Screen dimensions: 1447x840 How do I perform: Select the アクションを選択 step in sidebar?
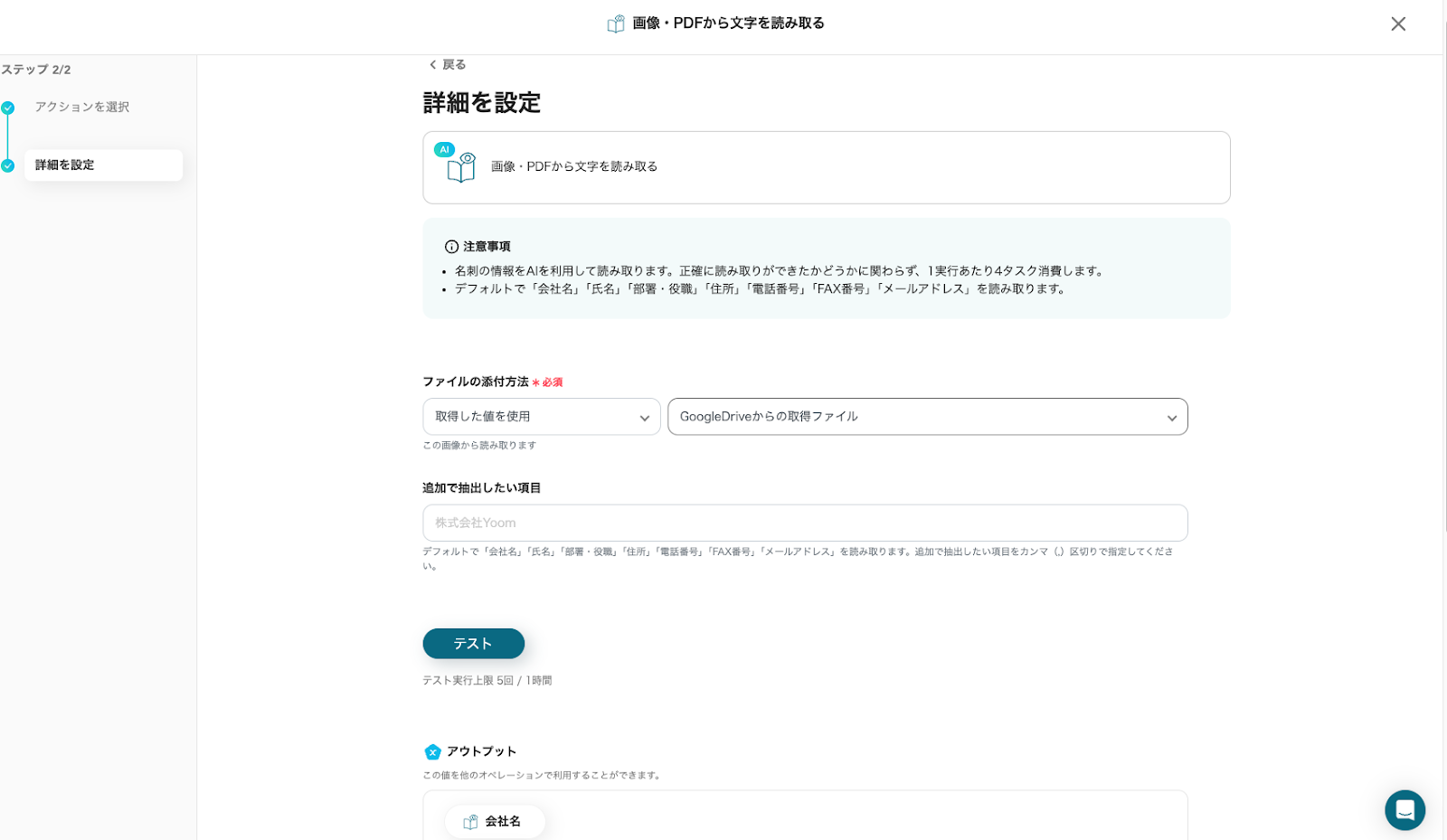tap(82, 107)
